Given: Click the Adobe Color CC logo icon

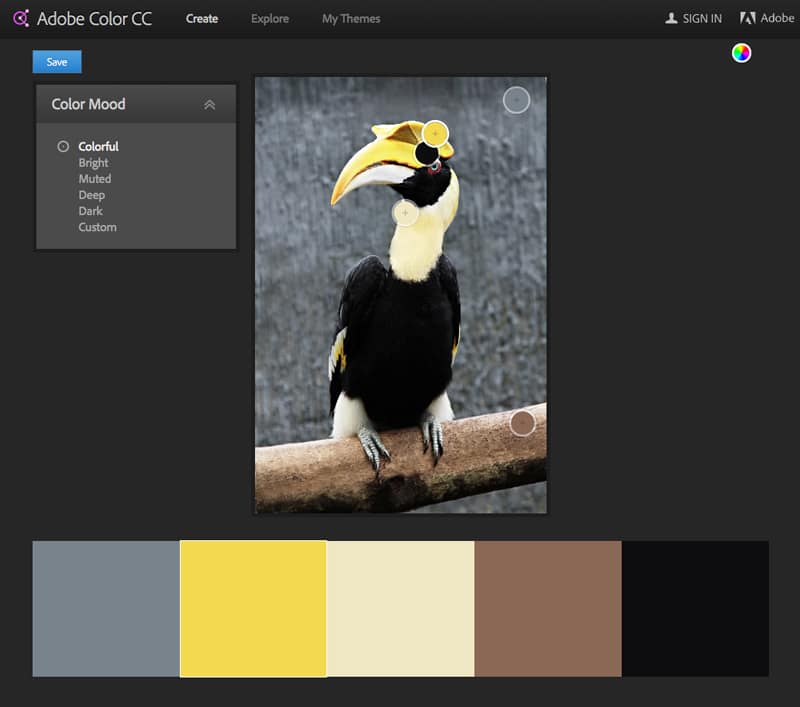Looking at the screenshot, I should (21, 18).
